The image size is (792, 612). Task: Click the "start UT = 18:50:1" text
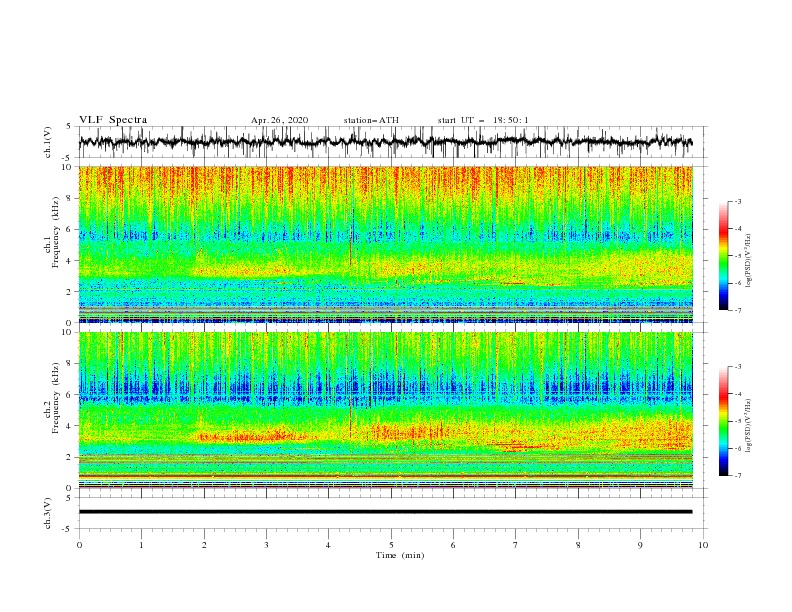click(483, 120)
